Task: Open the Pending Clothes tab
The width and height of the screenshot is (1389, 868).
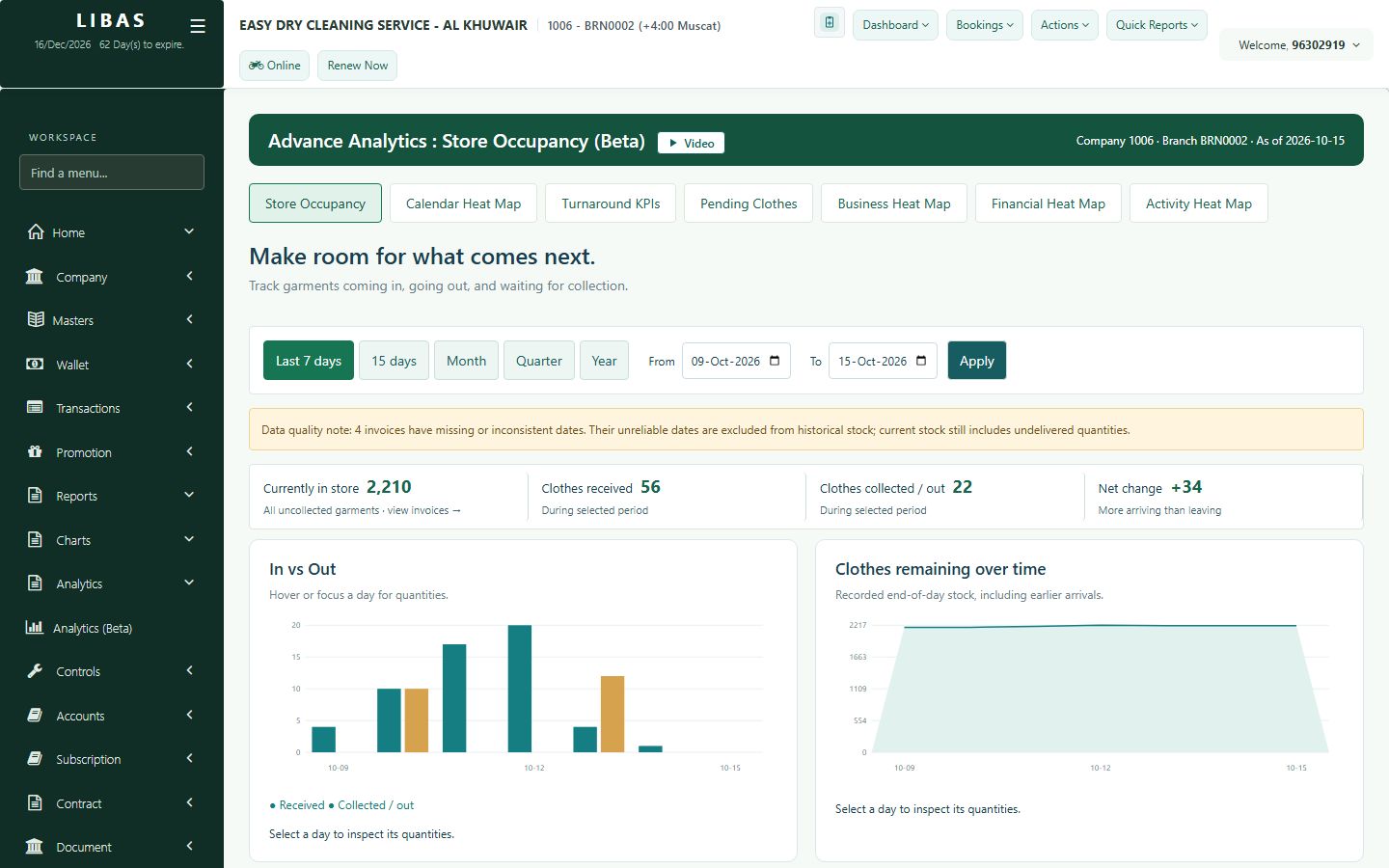Action: [749, 203]
